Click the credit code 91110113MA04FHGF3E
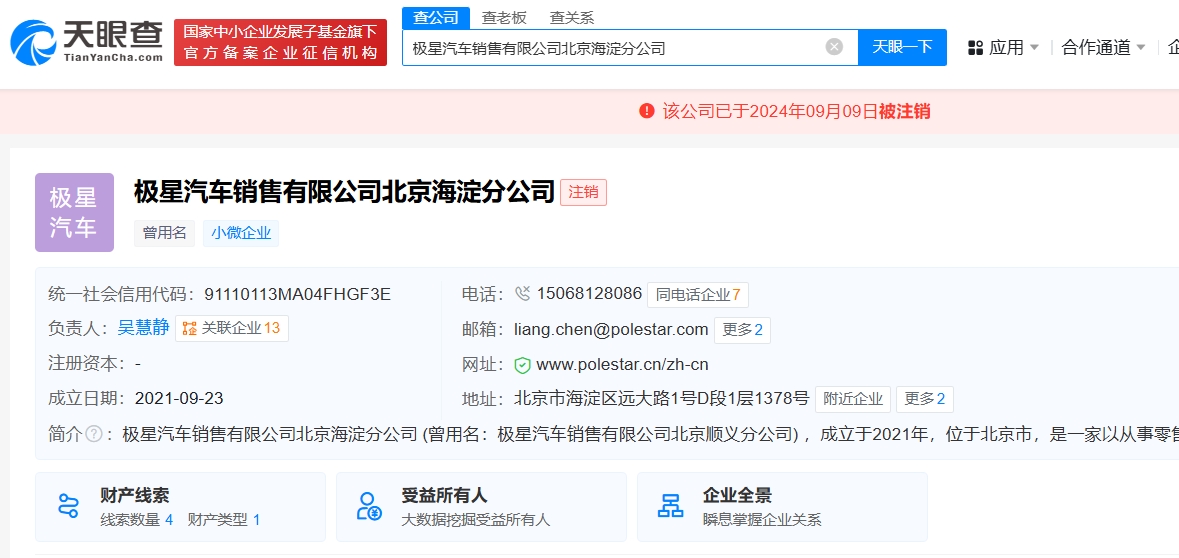This screenshot has width=1179, height=558. pos(297,294)
